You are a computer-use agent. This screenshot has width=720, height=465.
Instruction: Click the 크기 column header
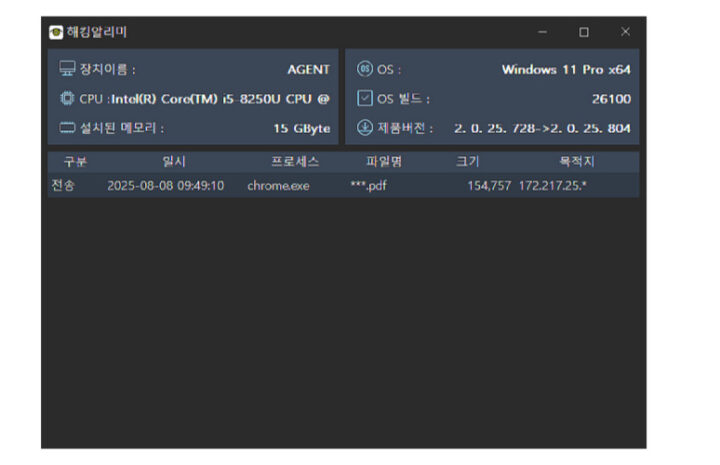click(467, 162)
